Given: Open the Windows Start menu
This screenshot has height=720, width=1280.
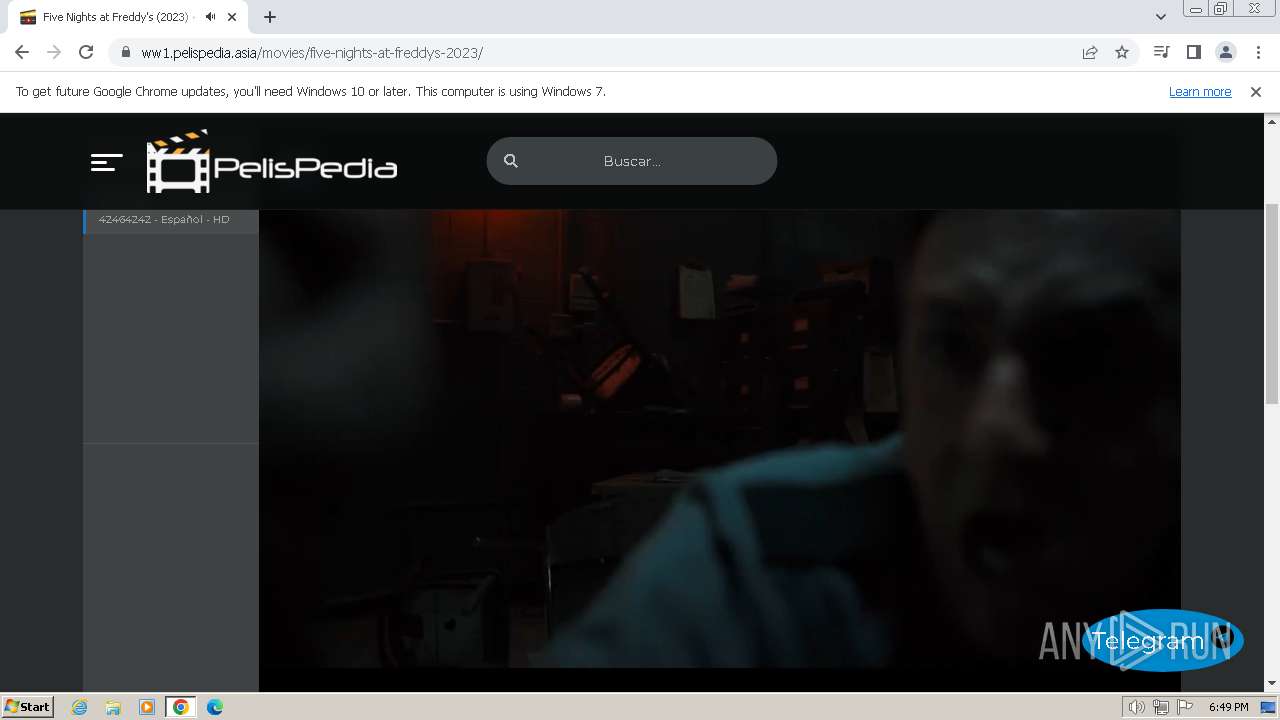Looking at the screenshot, I should click(27, 707).
